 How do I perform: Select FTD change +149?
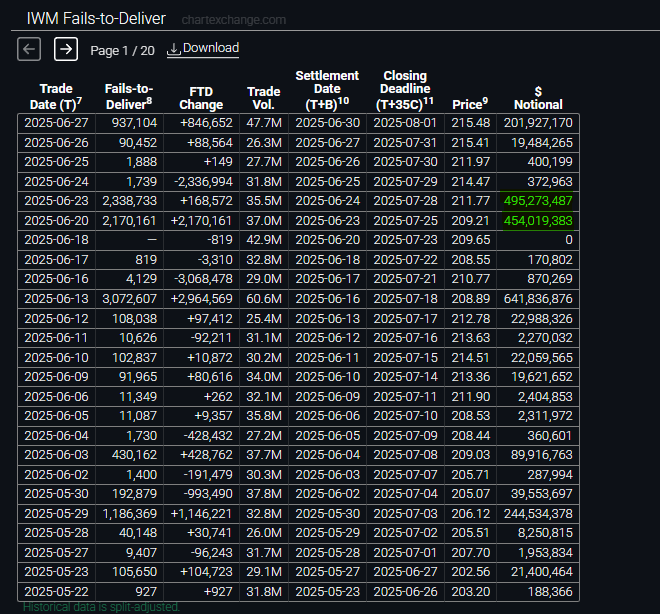[x=218, y=162]
